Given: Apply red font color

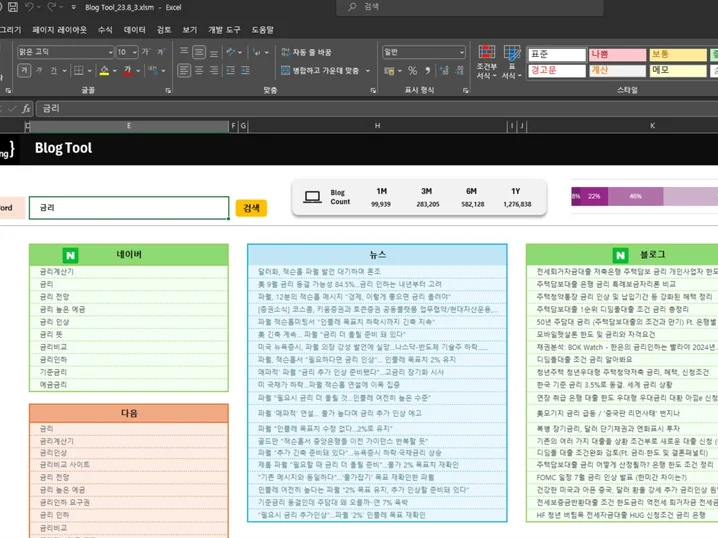Looking at the screenshot, I should [x=128, y=71].
